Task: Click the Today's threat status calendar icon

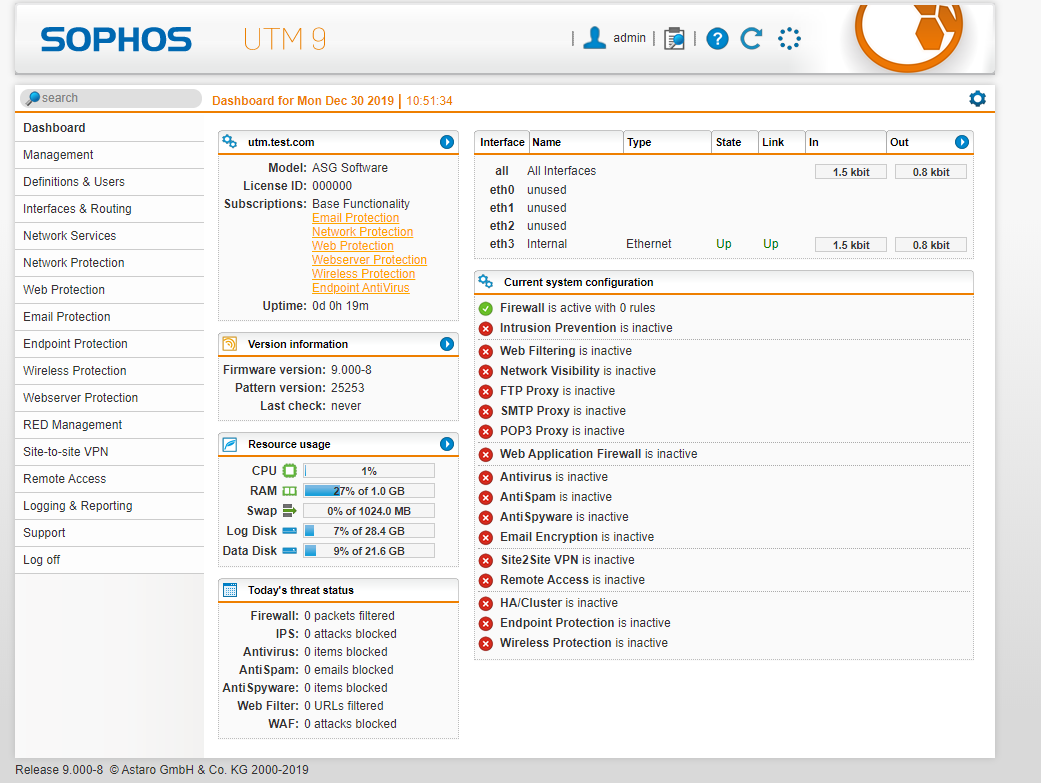Action: click(x=230, y=590)
